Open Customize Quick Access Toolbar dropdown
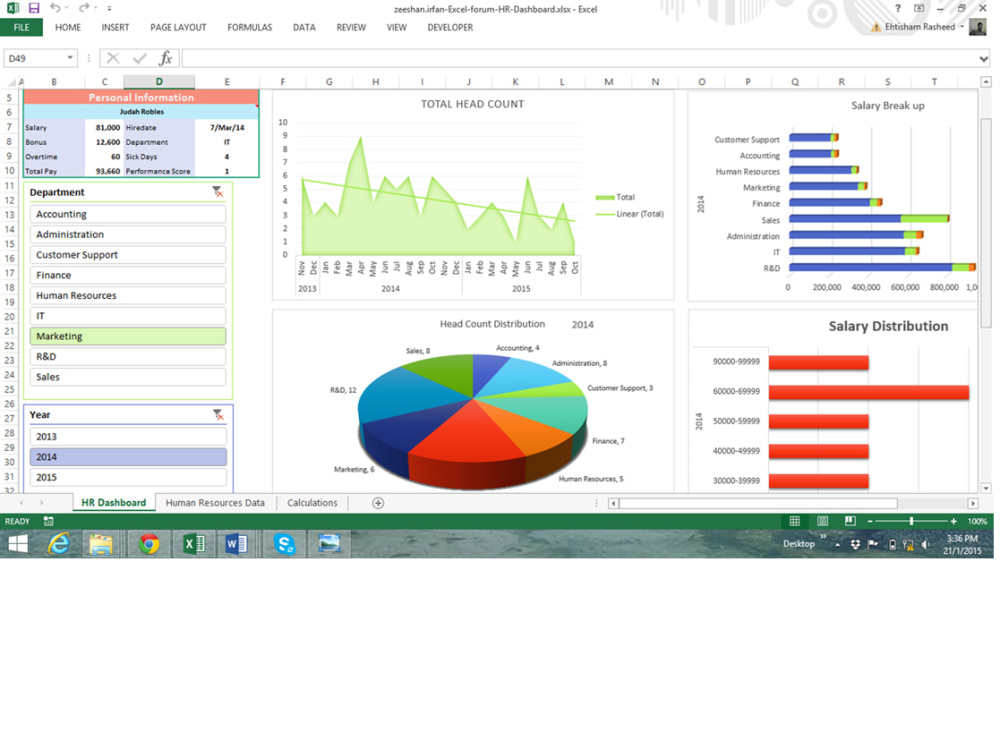The width and height of the screenshot is (1000, 749). [x=110, y=9]
